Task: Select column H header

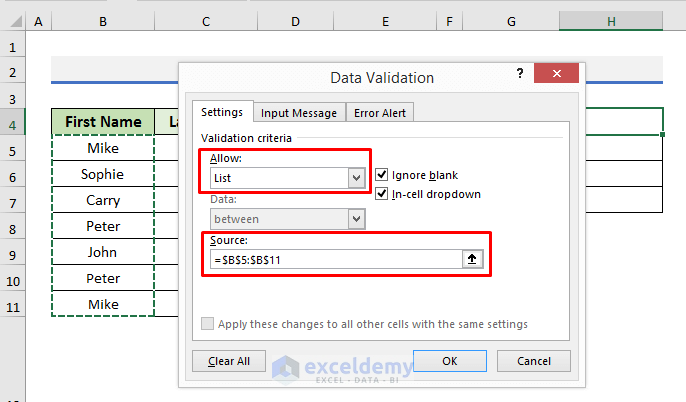Action: 610,21
